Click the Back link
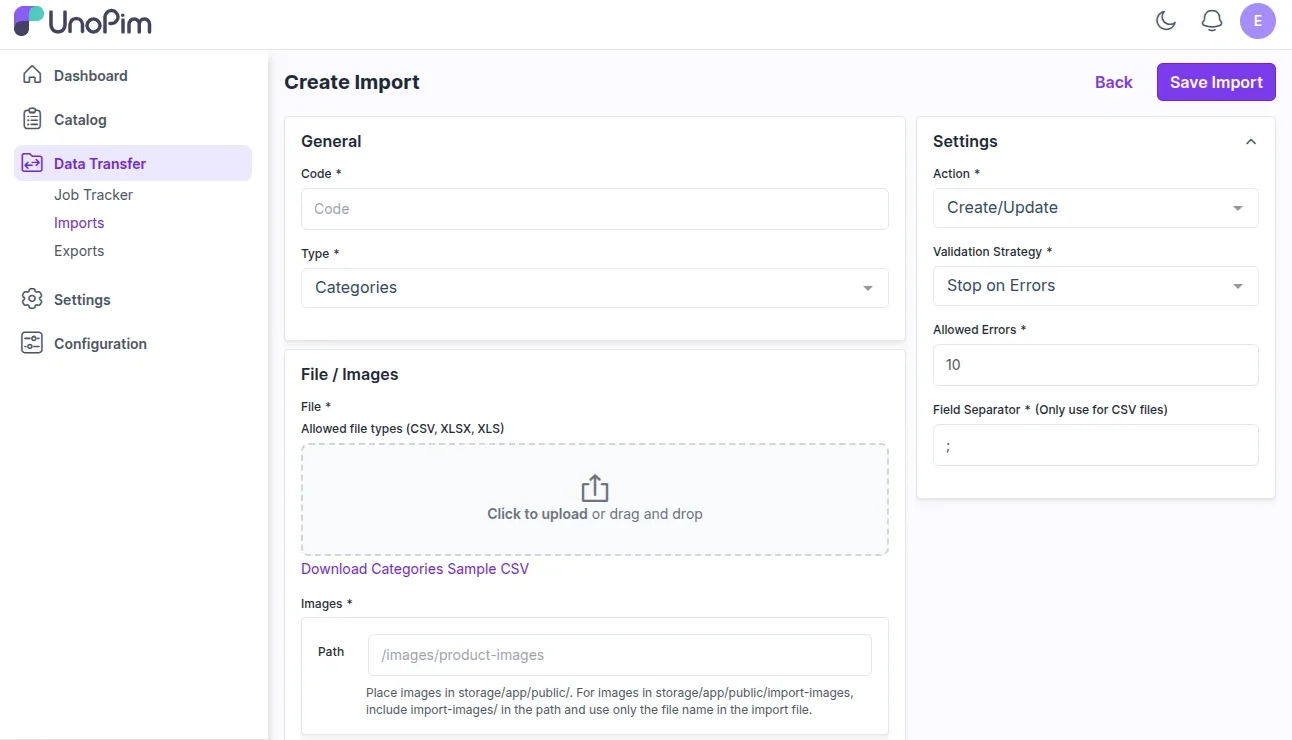Viewport: 1292px width, 740px height. (1113, 82)
